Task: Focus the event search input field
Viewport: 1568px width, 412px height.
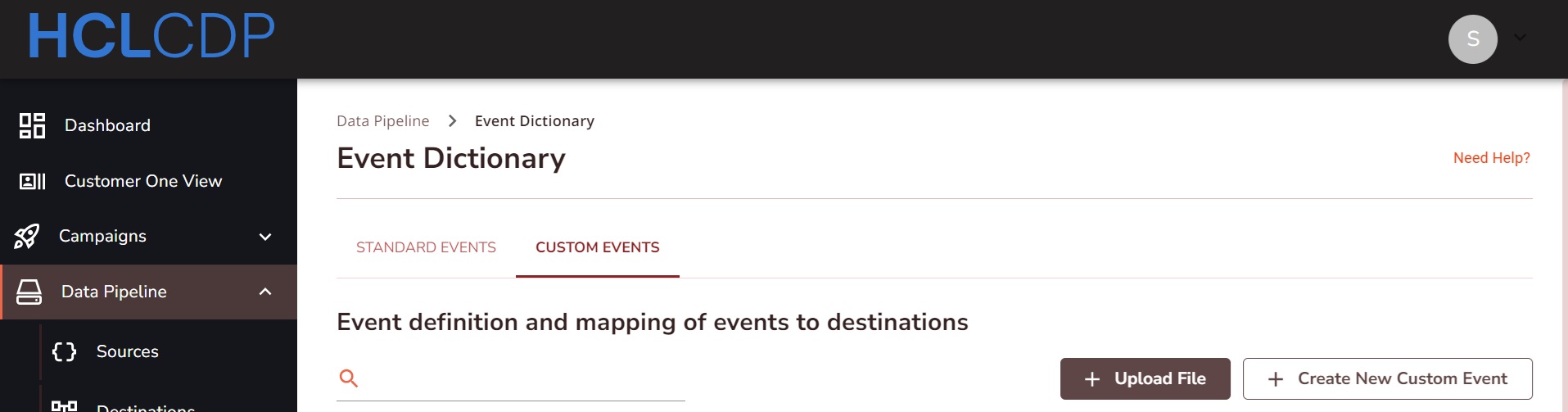Action: tap(524, 378)
